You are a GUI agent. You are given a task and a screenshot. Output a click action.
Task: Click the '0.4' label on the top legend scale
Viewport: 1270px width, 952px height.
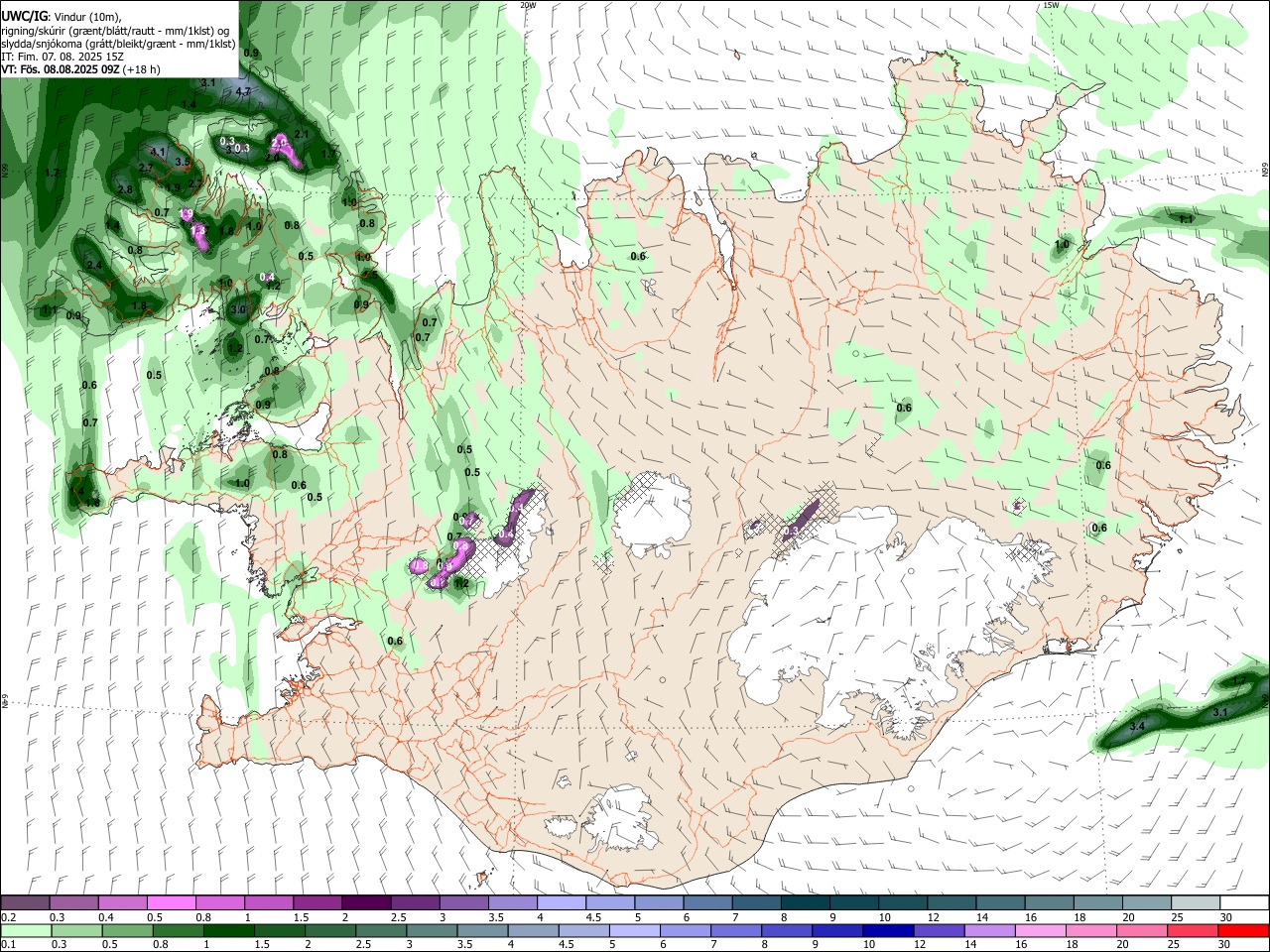pos(106,917)
